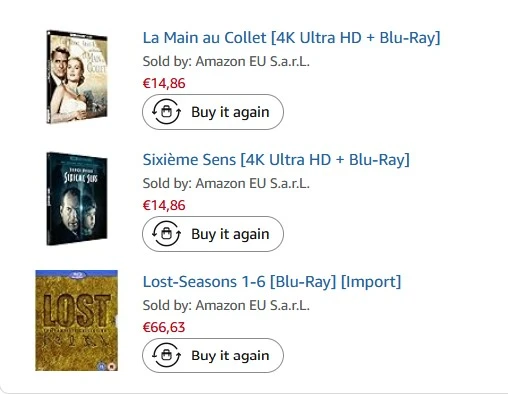Viewport: 508px width, 394px height.
Task: Click the €66,63 price for Lost
Action: (164, 327)
